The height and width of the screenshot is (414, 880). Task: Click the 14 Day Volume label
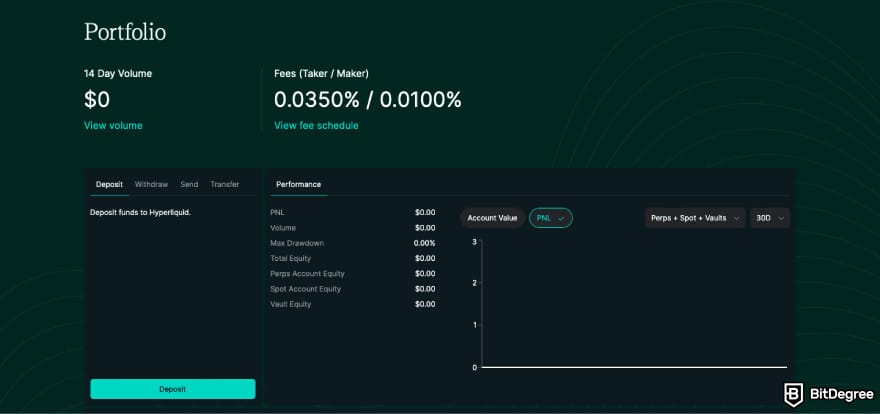(118, 73)
